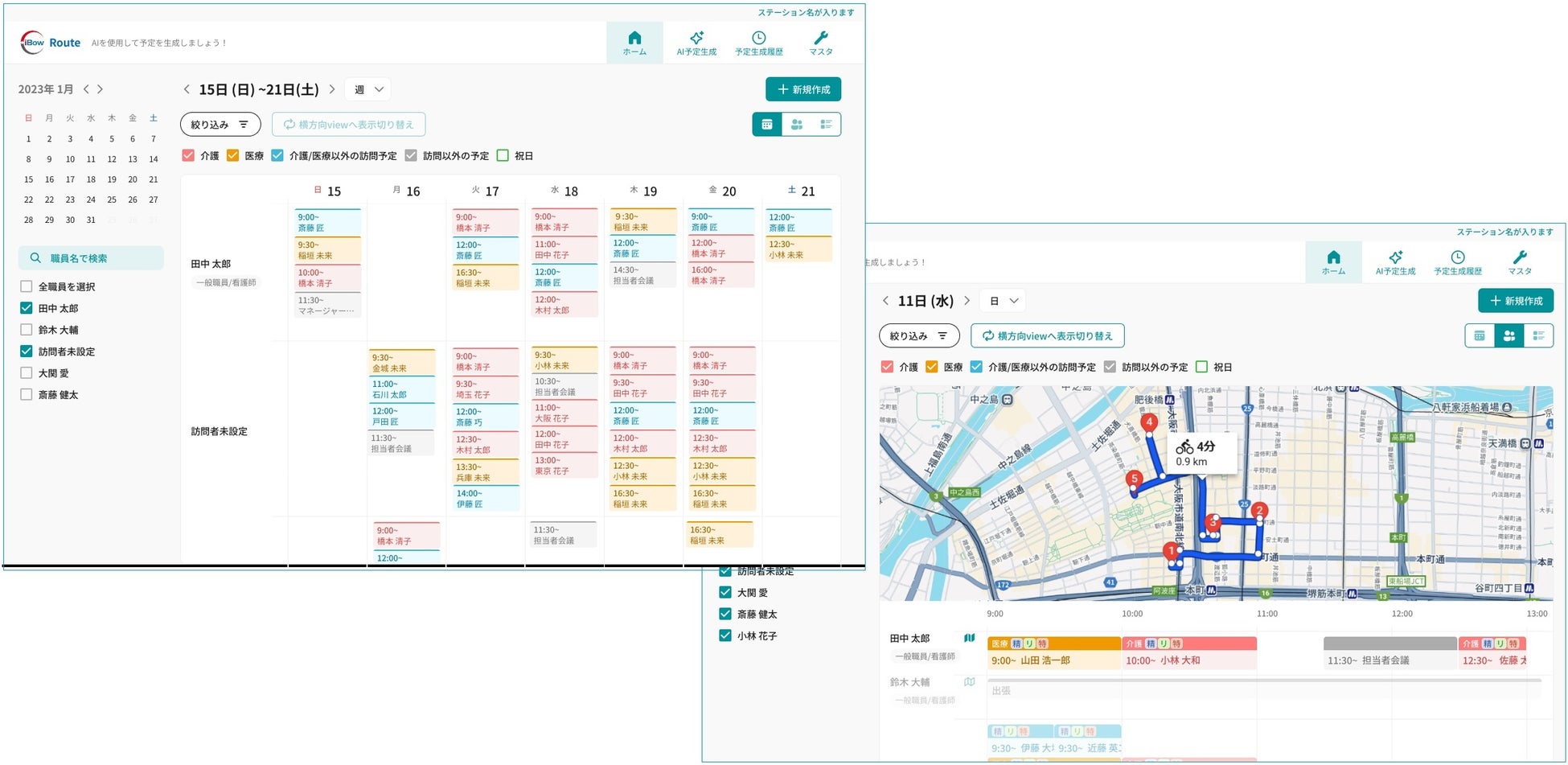Open 10:00~ 小林 大和 timeline appointment

[1189, 653]
